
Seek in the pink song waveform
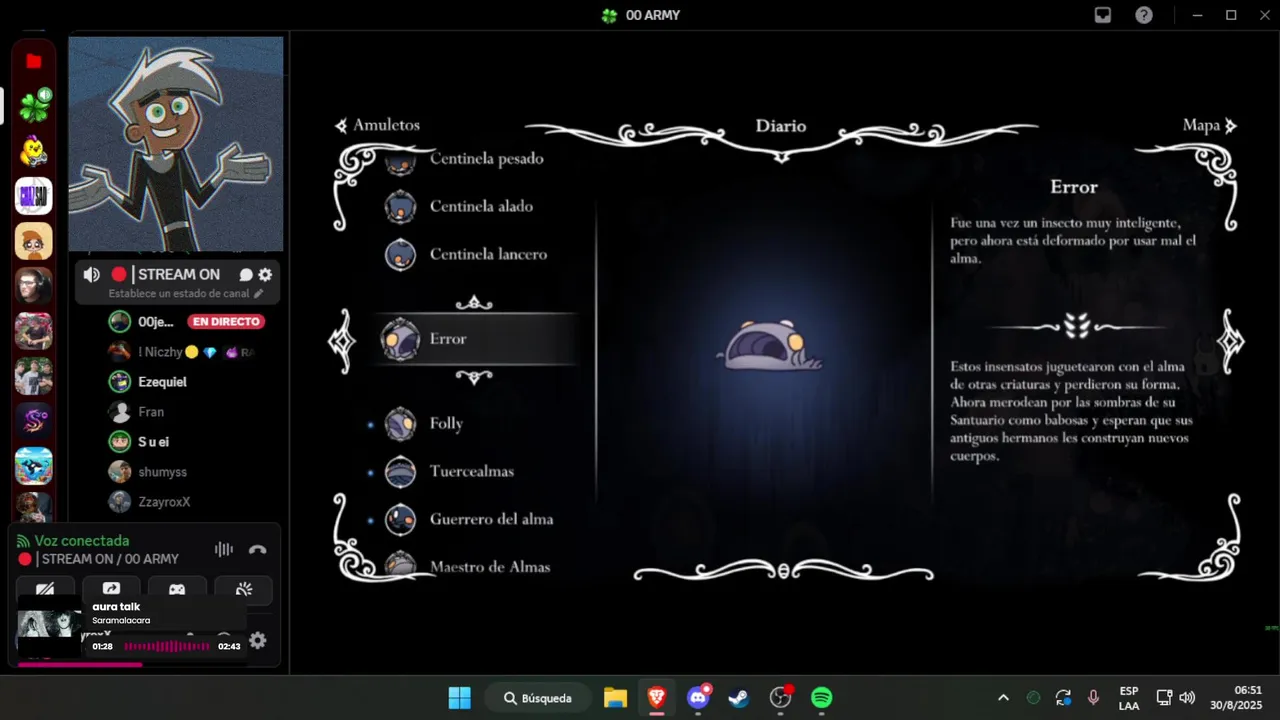167,647
